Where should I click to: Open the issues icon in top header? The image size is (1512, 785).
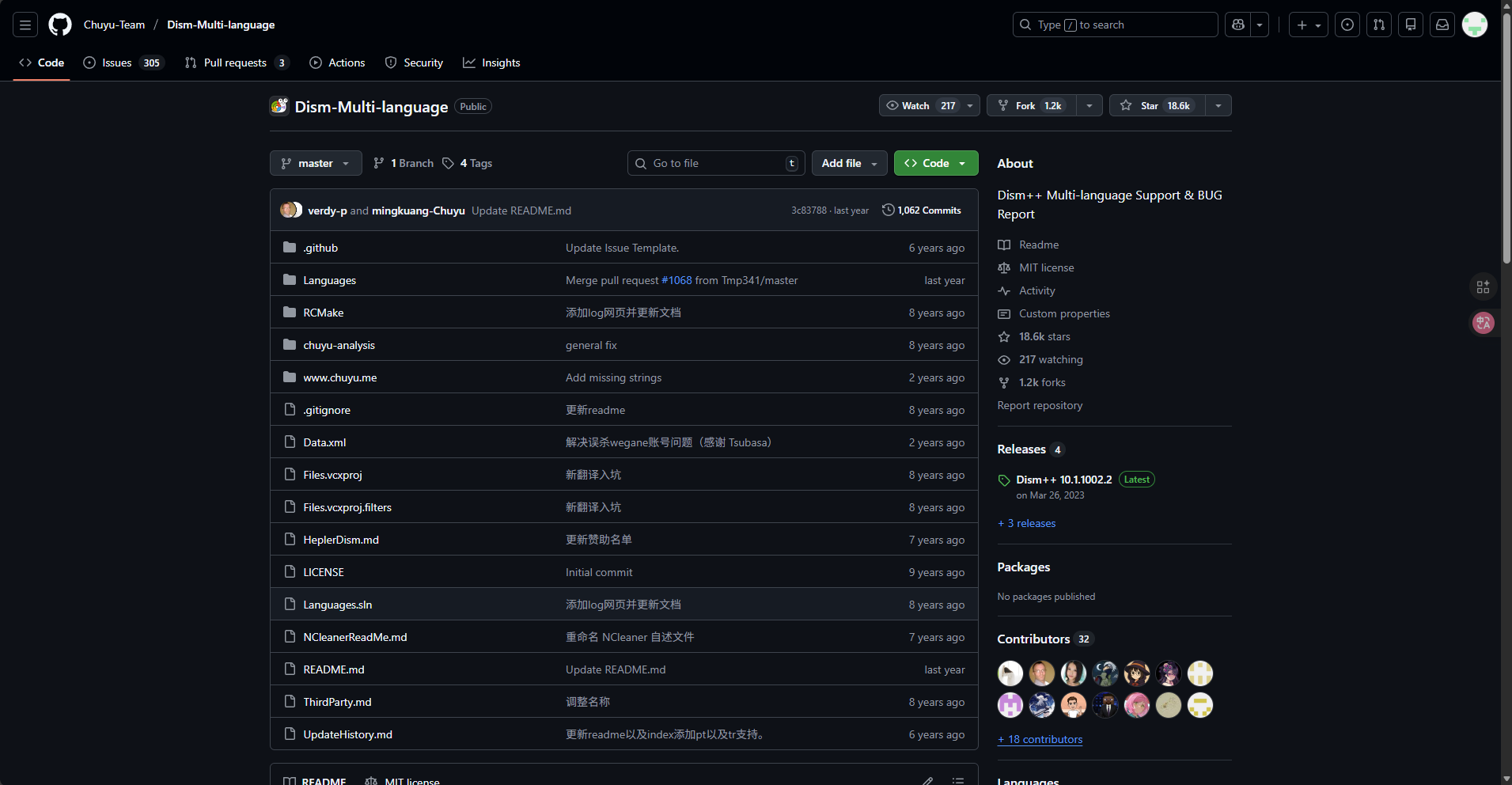pos(1347,25)
